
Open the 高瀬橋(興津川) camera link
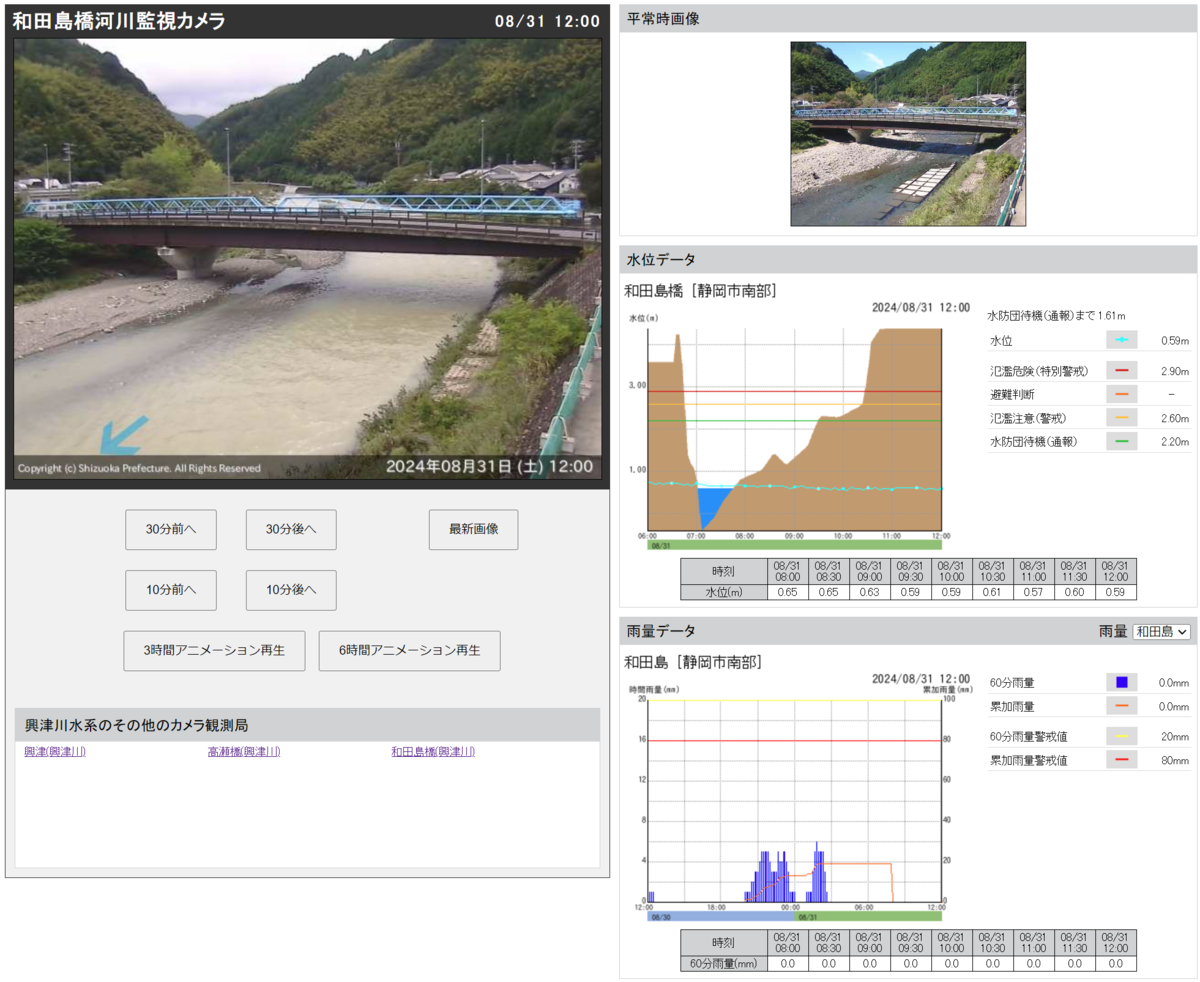[x=244, y=751]
